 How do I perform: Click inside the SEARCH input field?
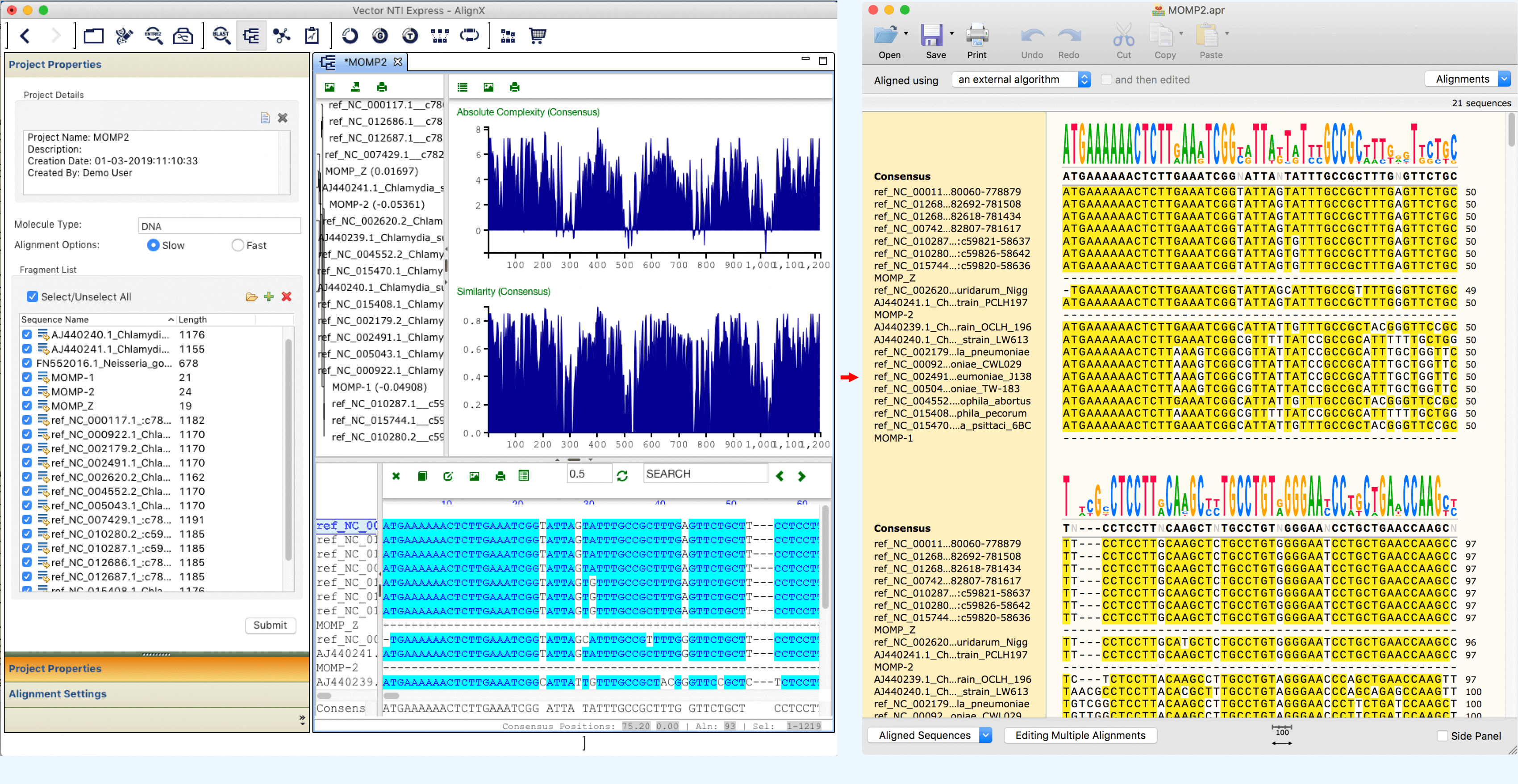pyautogui.click(x=705, y=473)
